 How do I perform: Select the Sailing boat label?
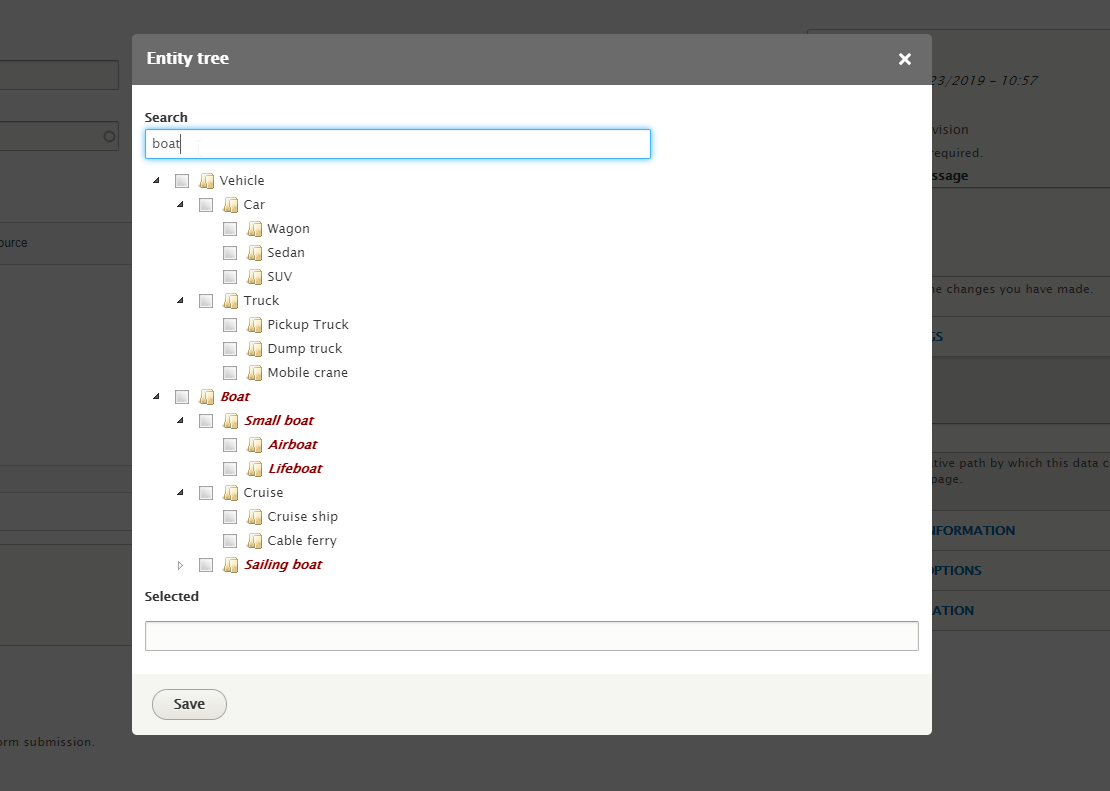[282, 564]
